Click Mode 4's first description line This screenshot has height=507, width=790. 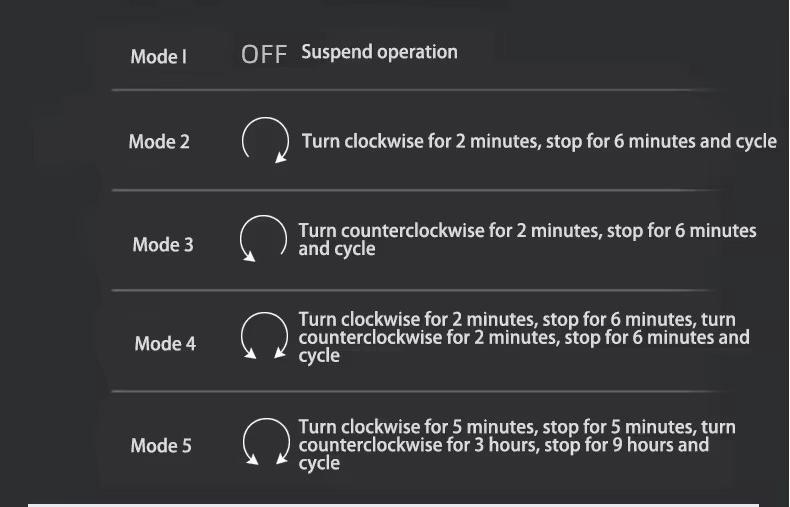[517, 320]
